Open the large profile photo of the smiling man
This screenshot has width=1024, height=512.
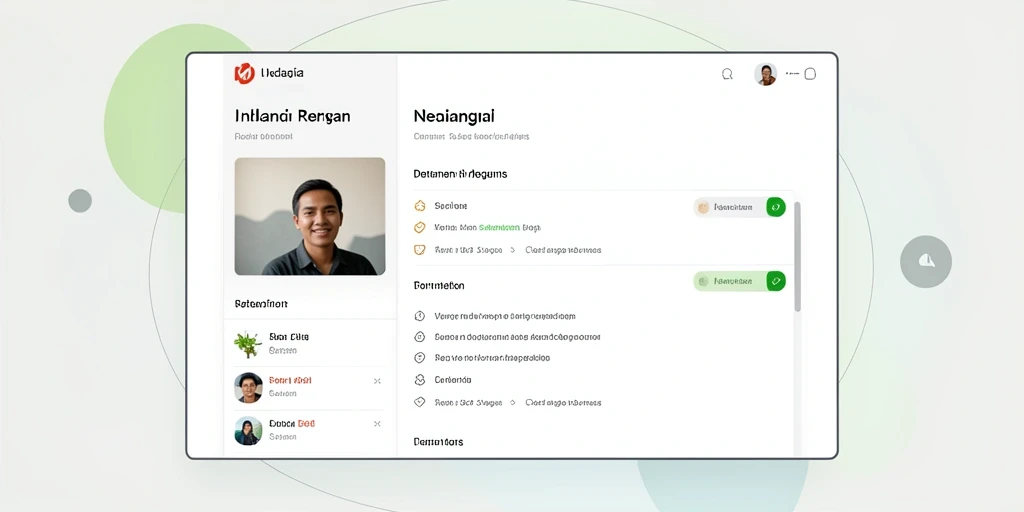[x=310, y=216]
